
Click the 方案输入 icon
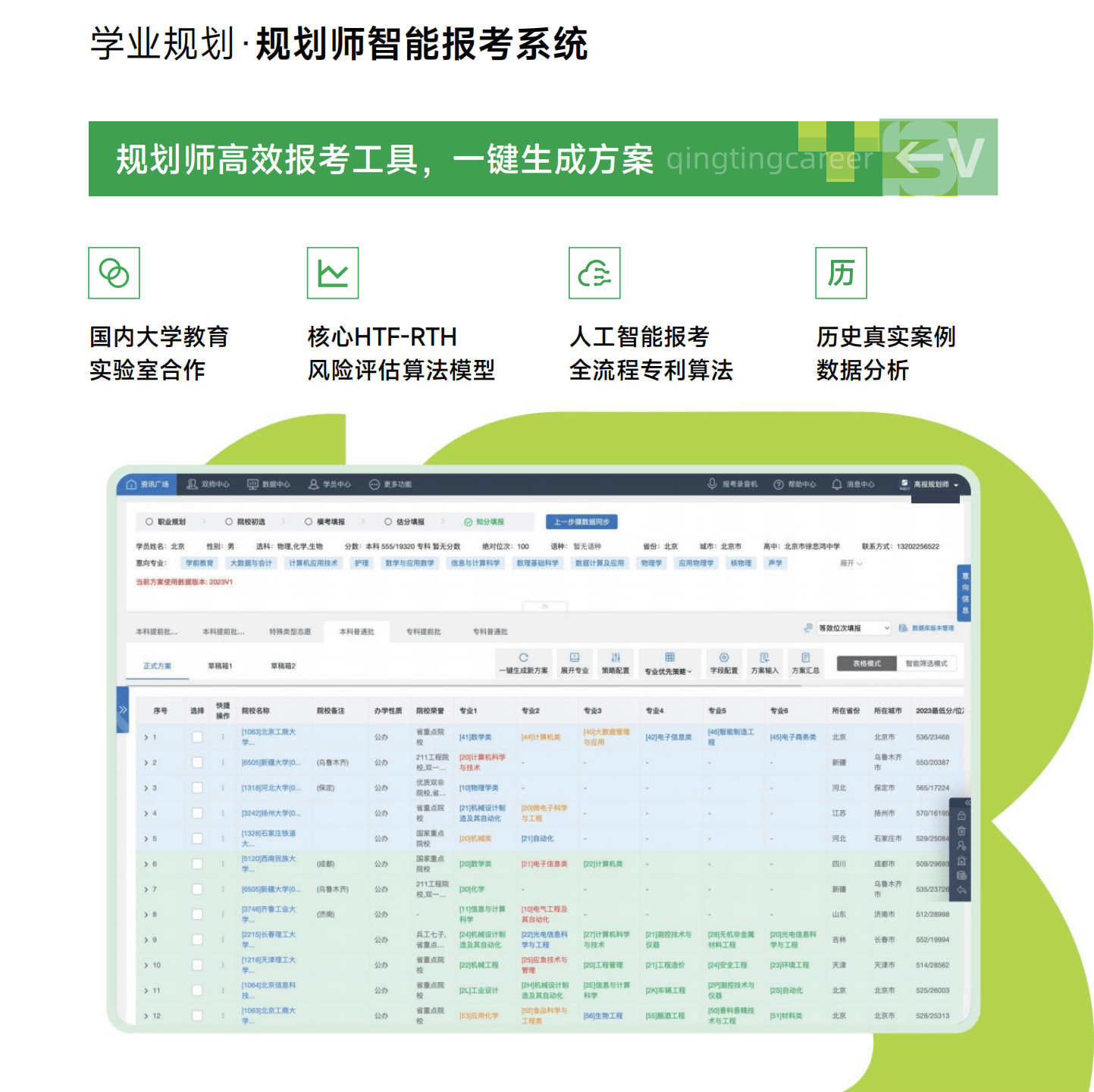tap(764, 658)
